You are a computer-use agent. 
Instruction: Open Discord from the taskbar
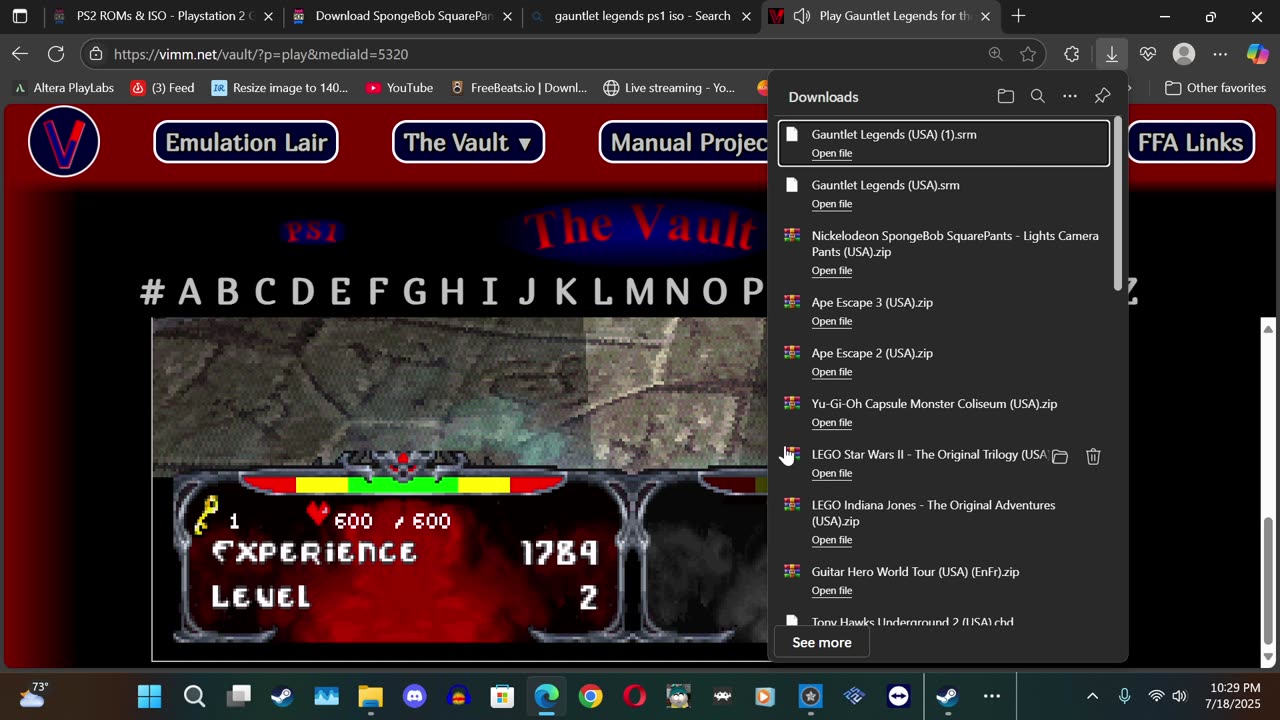[414, 696]
